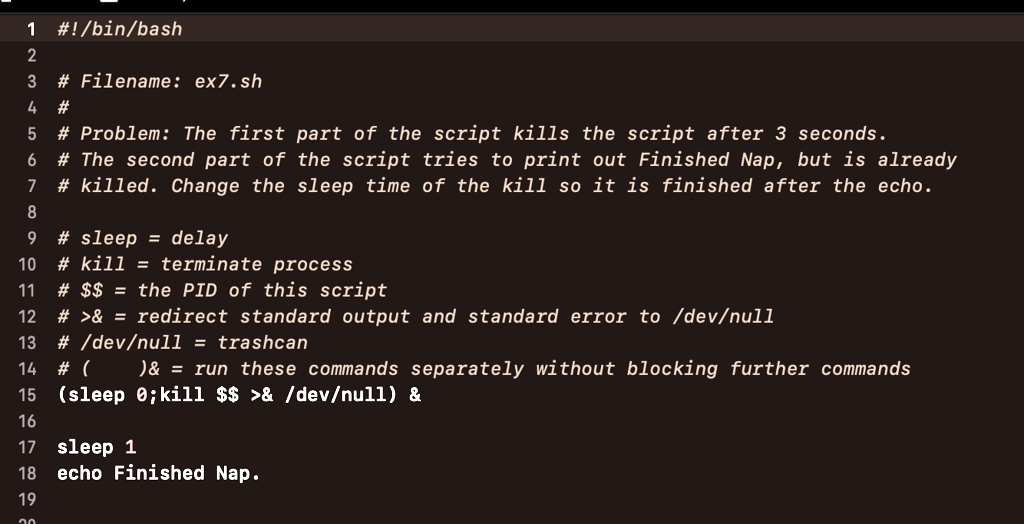Click the comment starting with Problem:
The width and height of the screenshot is (1024, 524).
pyautogui.click(x=472, y=133)
